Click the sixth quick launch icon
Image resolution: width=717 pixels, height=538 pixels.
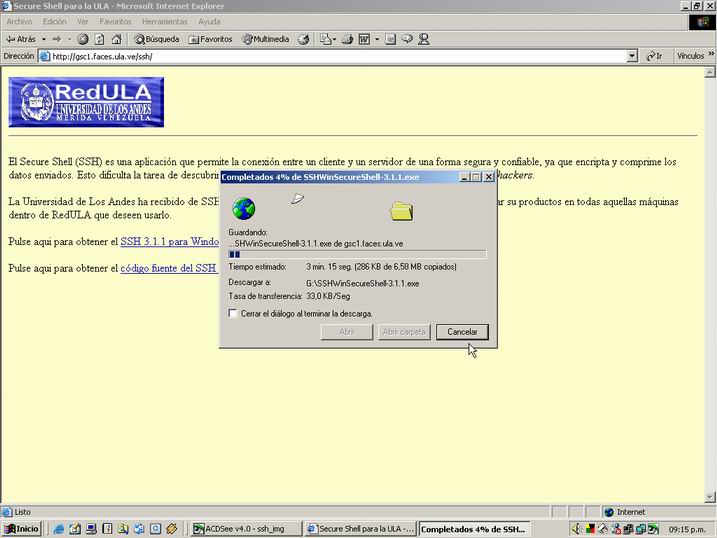[x=139, y=529]
